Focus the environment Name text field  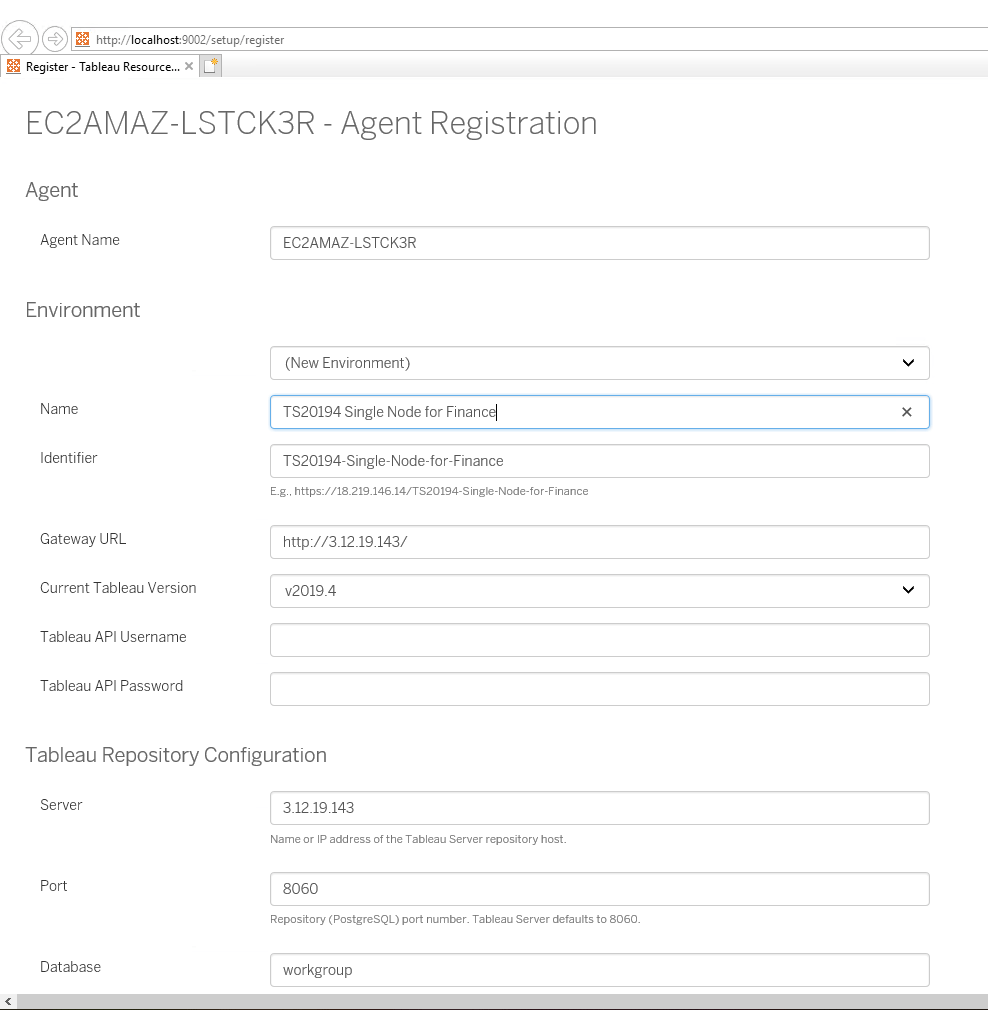580,412
